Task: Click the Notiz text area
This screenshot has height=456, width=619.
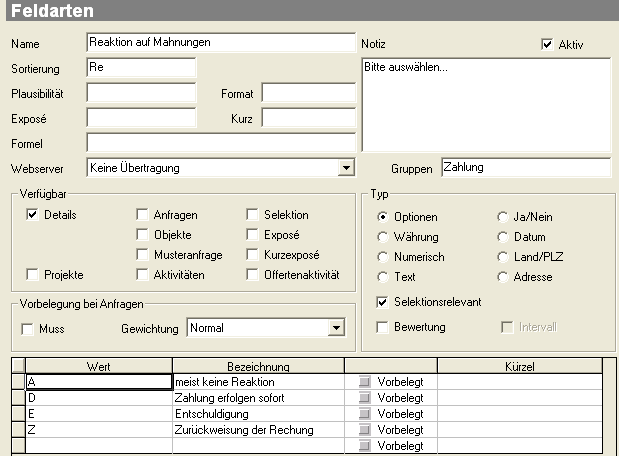Action: (486, 105)
